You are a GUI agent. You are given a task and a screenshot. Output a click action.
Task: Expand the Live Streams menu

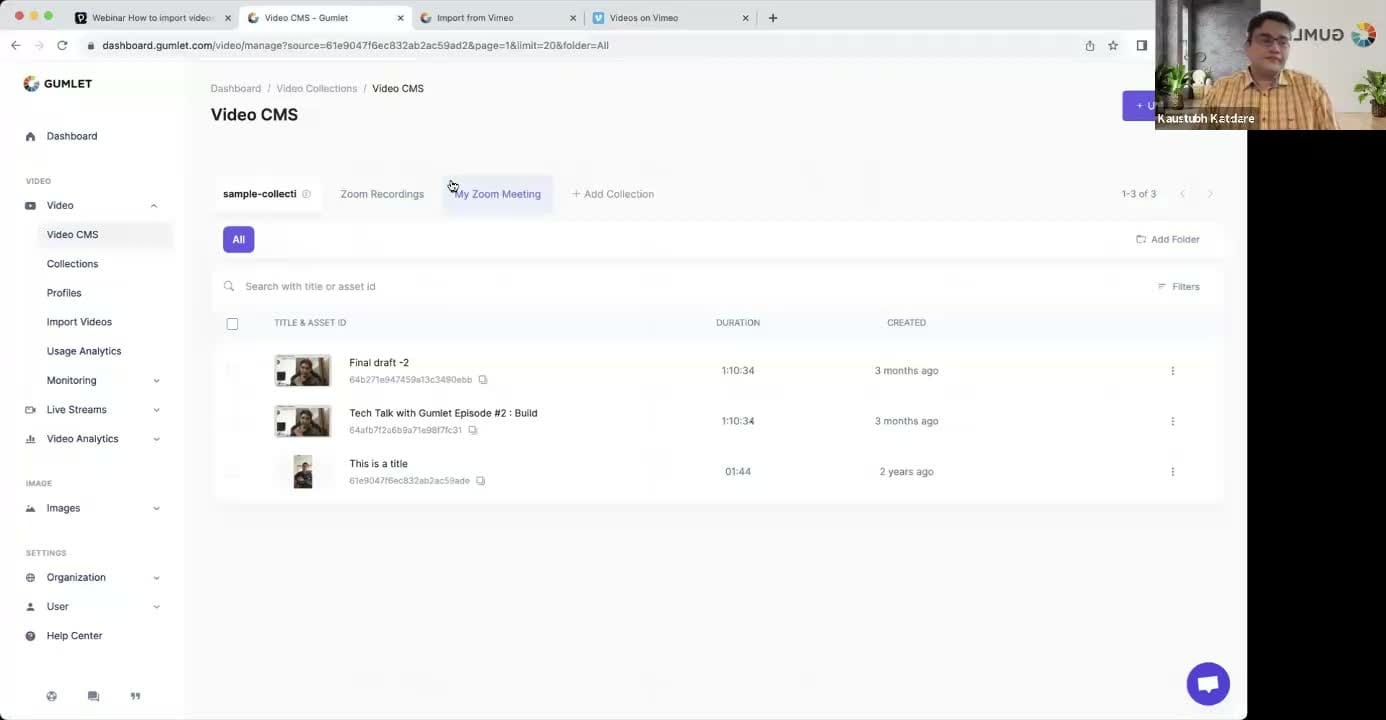[x=156, y=410]
